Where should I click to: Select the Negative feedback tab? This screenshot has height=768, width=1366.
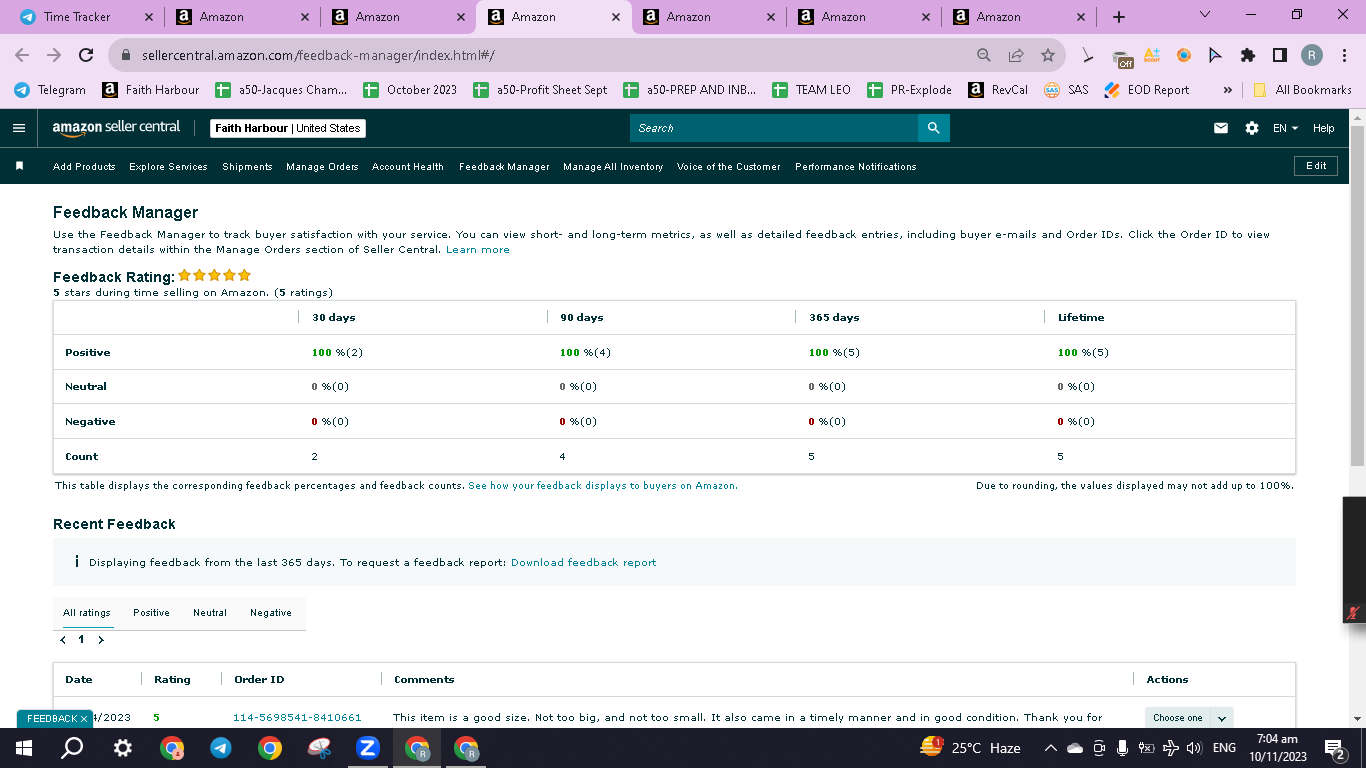[271, 613]
